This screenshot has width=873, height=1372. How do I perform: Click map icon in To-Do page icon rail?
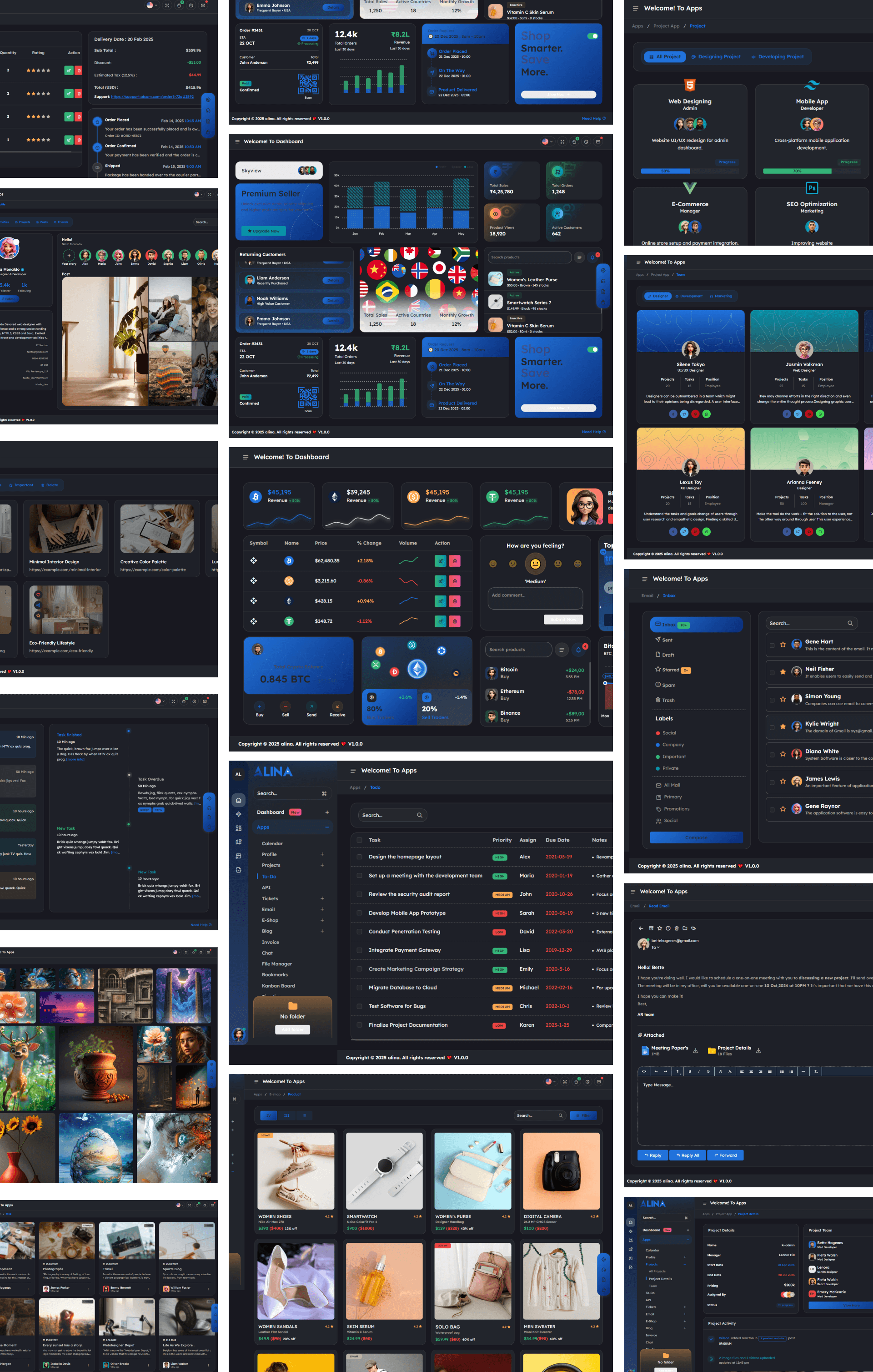pyautogui.click(x=239, y=842)
